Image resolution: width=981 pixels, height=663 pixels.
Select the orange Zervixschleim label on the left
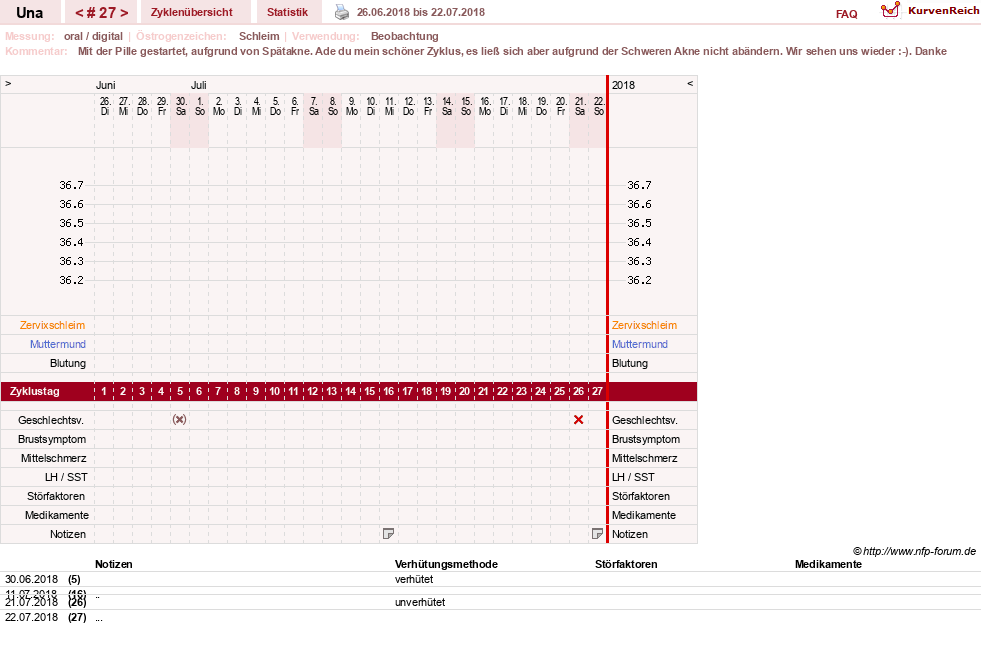(52, 325)
